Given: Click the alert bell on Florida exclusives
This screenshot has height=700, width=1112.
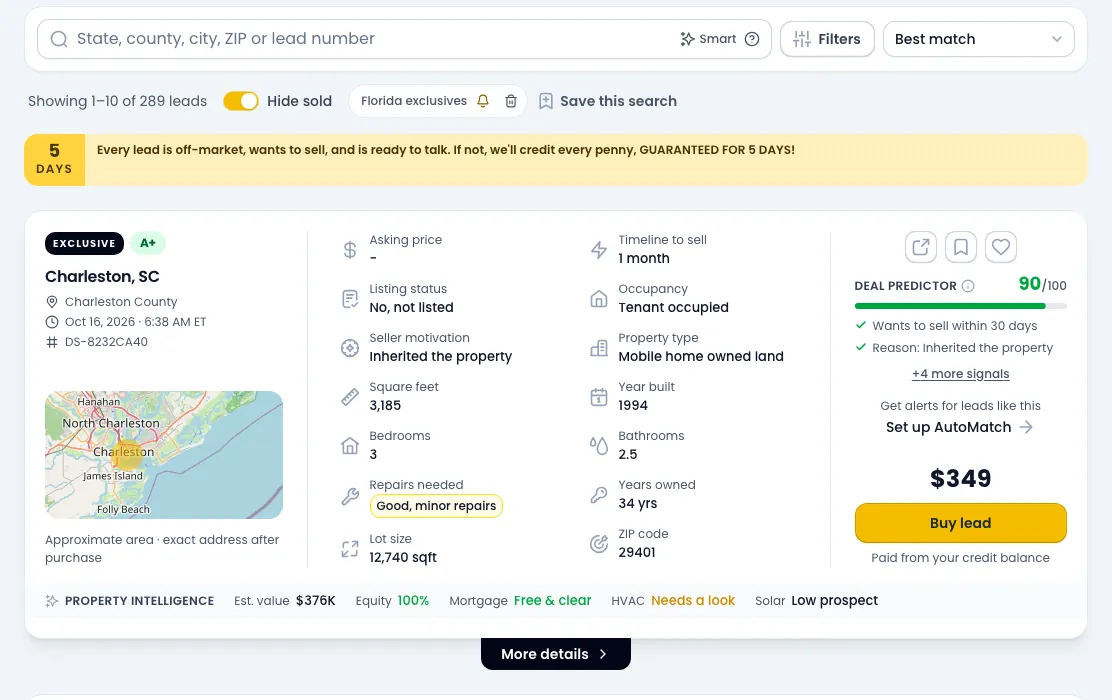Looking at the screenshot, I should 483,101.
